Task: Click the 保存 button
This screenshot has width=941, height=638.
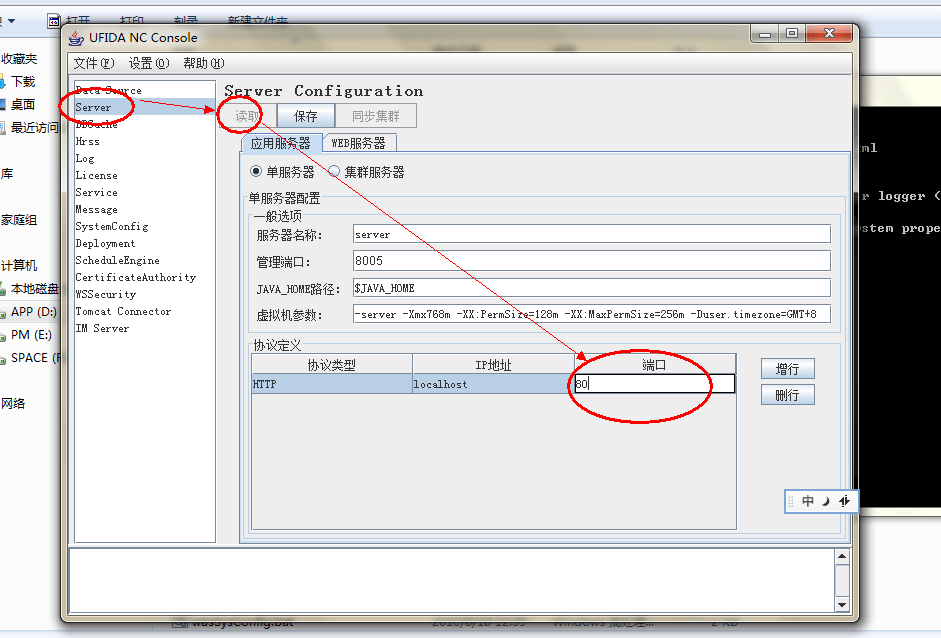Action: click(305, 116)
